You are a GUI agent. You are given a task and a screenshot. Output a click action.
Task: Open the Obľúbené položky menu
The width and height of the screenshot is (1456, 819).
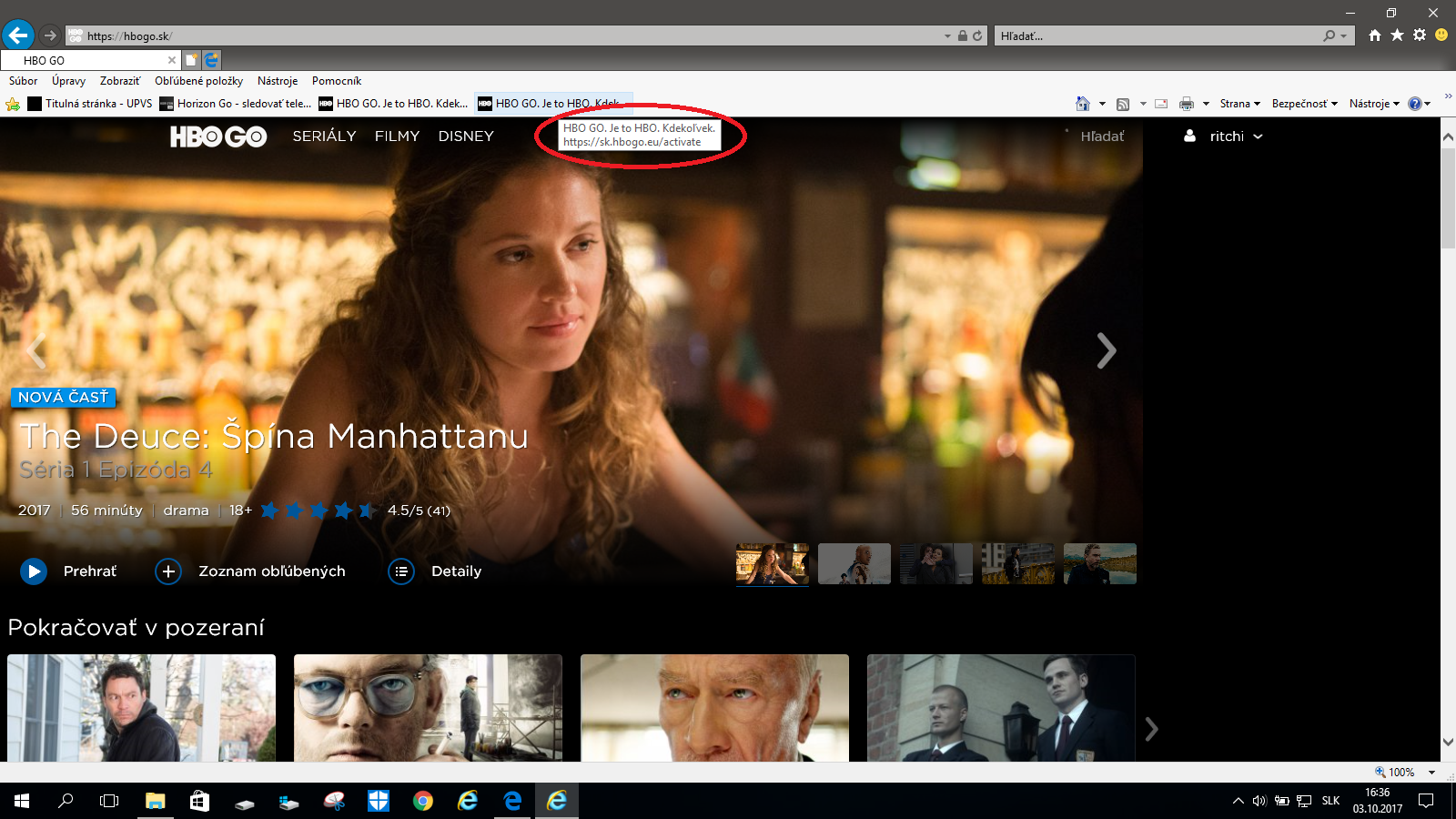pos(198,81)
